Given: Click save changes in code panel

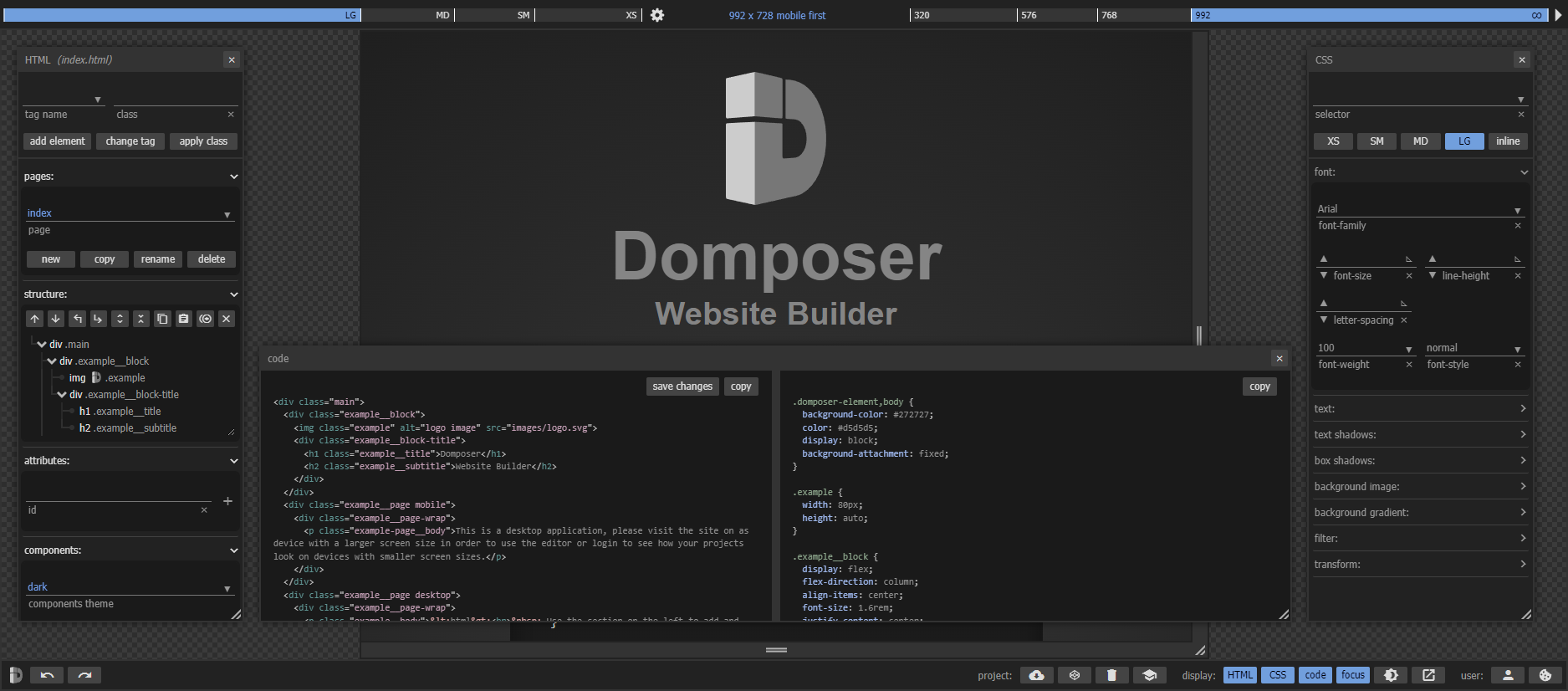Looking at the screenshot, I should pos(682,386).
